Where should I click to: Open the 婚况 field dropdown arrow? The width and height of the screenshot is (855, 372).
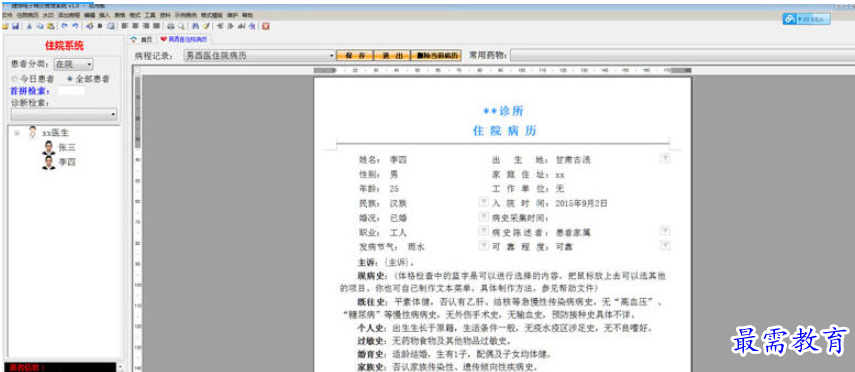click(483, 217)
